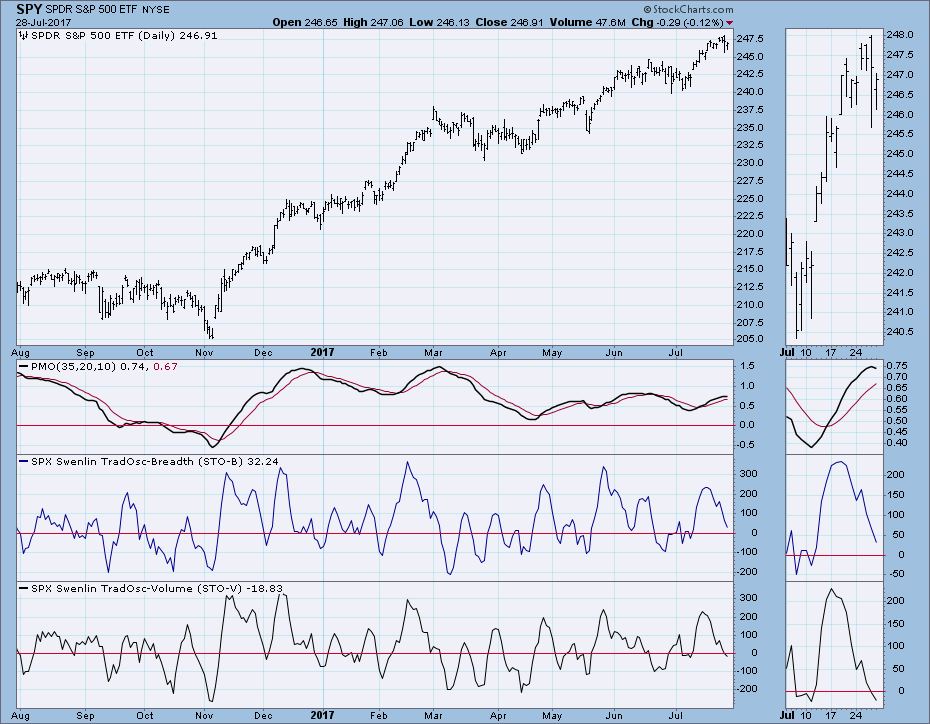930x724 pixels.
Task: Click the 28-Jul-2017 date label
Action: point(43,23)
